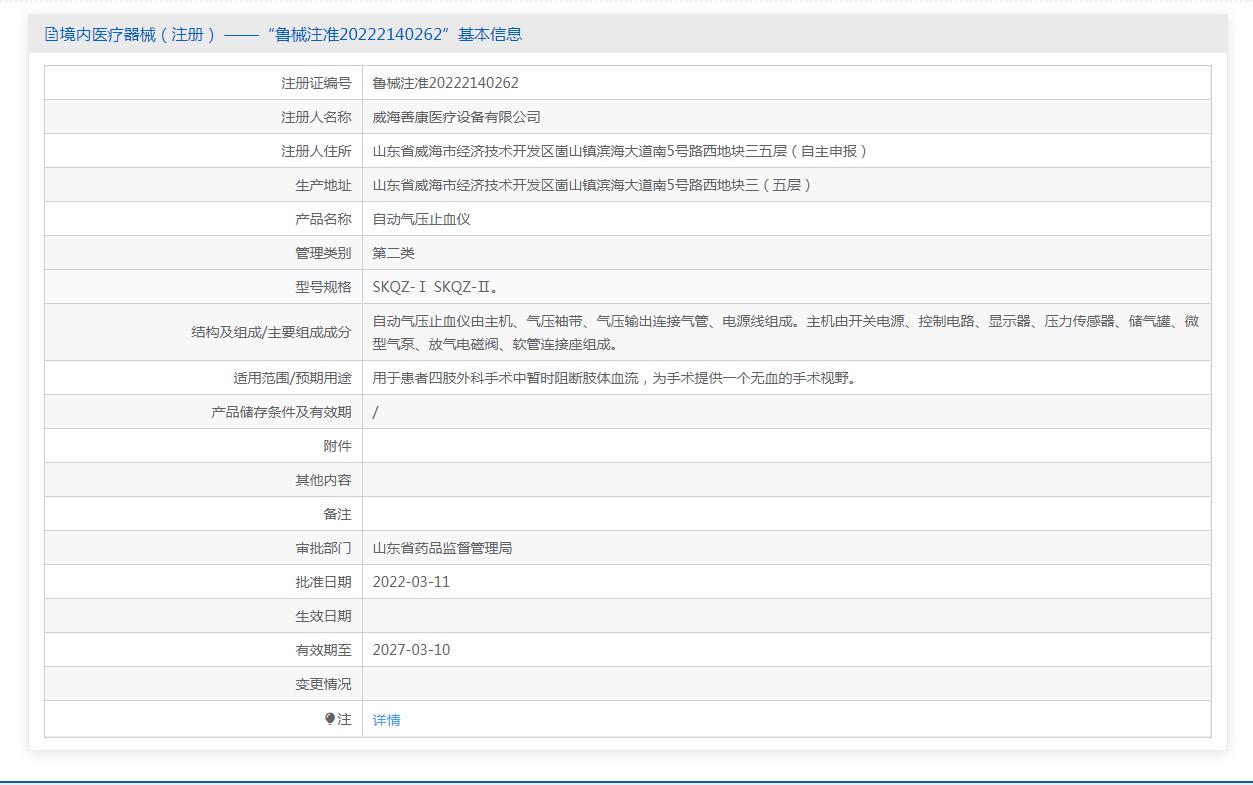The height and width of the screenshot is (785, 1253).
Task: Click the 适用范围/预期用途 description text
Action: [x=614, y=378]
